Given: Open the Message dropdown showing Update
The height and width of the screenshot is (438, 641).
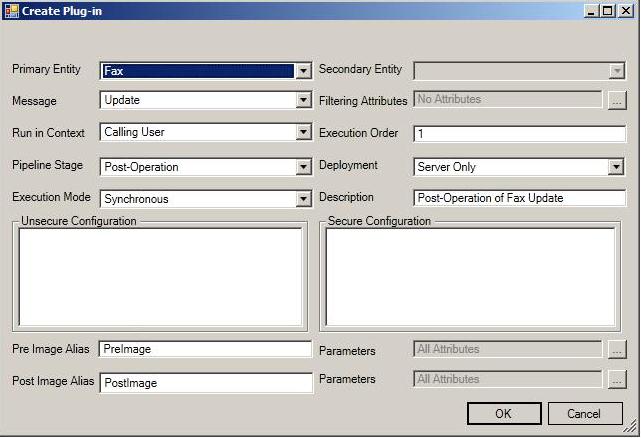Looking at the screenshot, I should pyautogui.click(x=304, y=101).
